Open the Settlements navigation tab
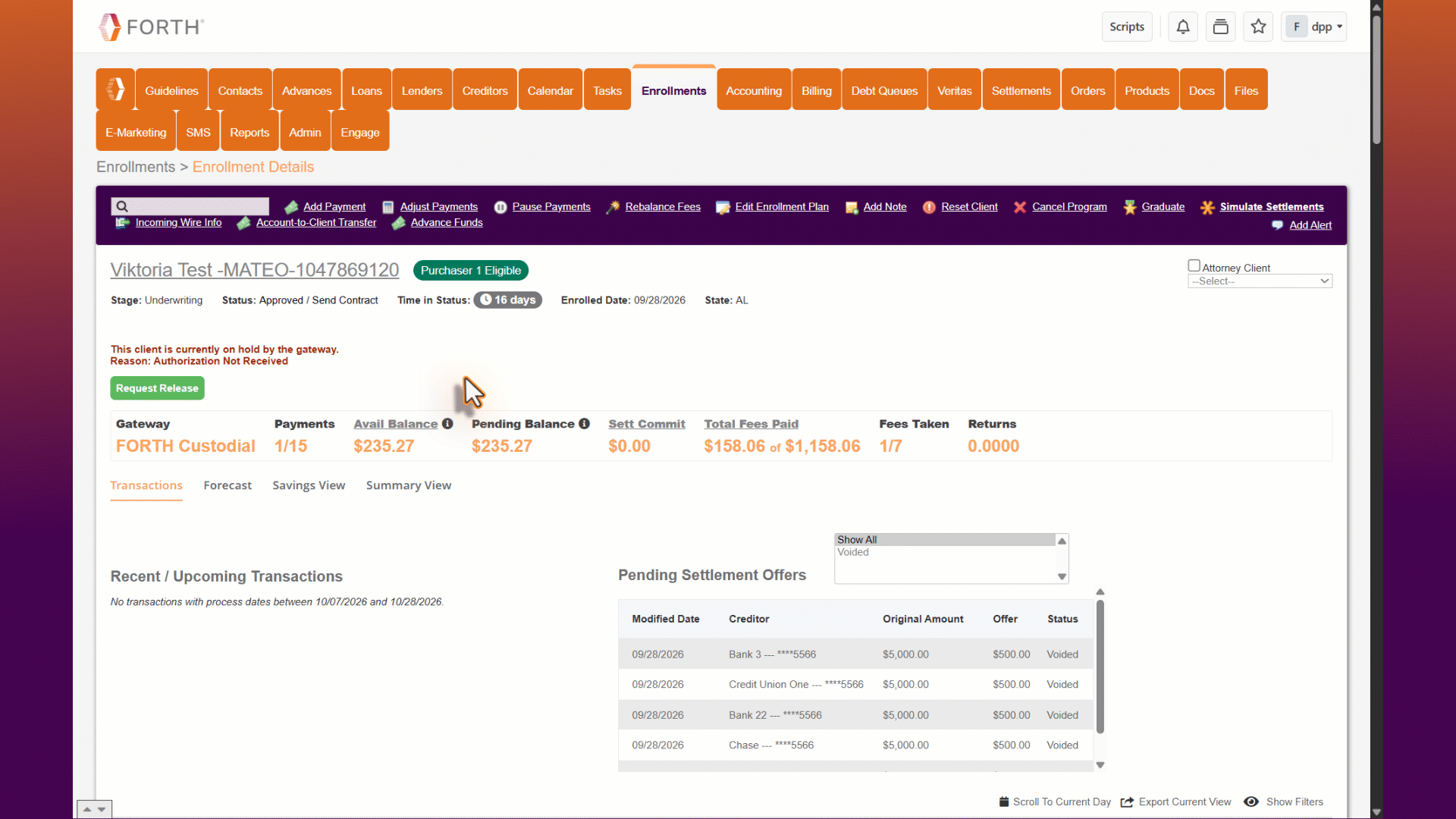This screenshot has width=1456, height=819. tap(1021, 89)
